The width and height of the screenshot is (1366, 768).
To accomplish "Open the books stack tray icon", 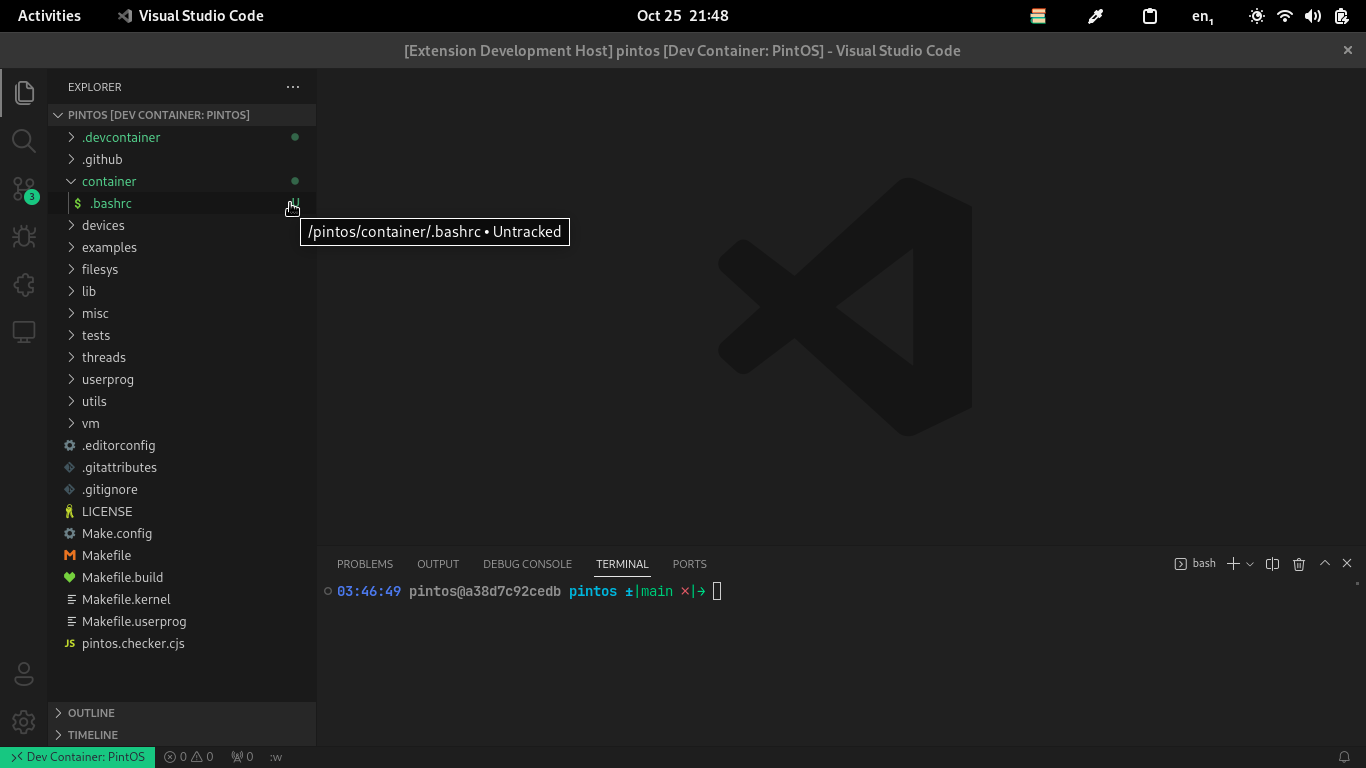I will click(x=1038, y=16).
